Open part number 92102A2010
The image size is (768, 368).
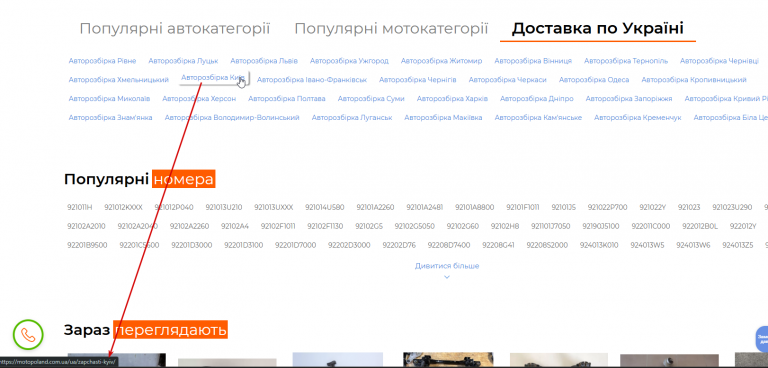pos(86,226)
